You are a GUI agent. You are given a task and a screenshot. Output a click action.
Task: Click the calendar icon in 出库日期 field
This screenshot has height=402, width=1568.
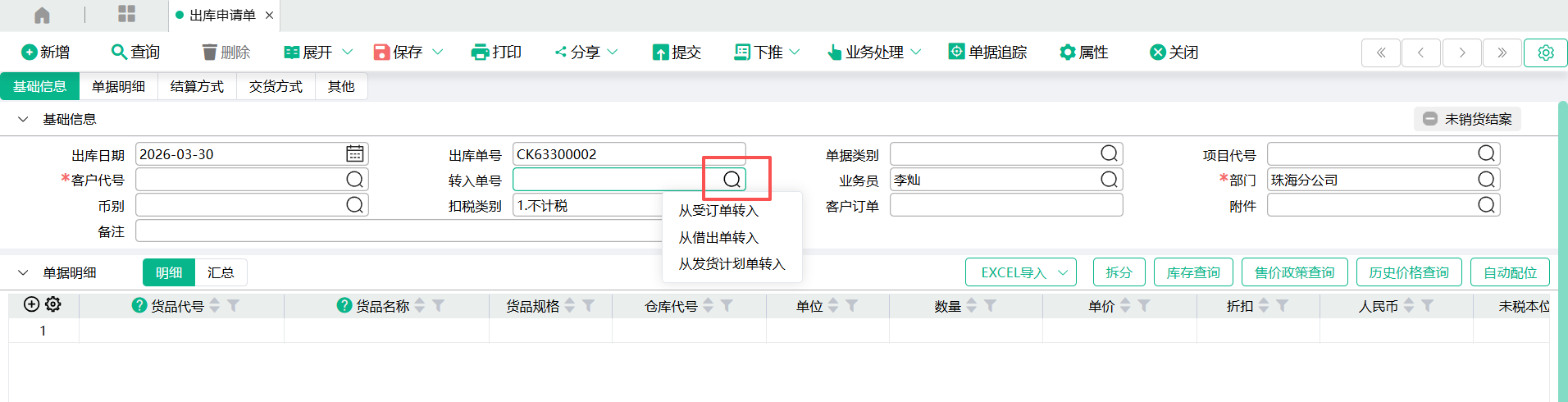coord(354,154)
